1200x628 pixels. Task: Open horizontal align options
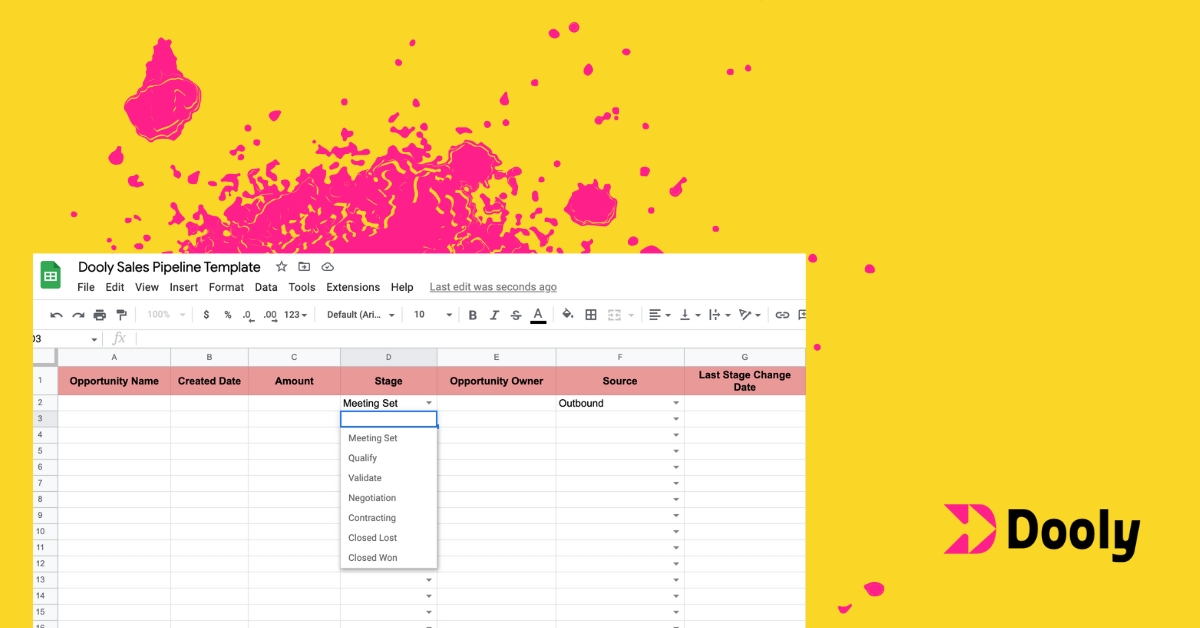659,315
